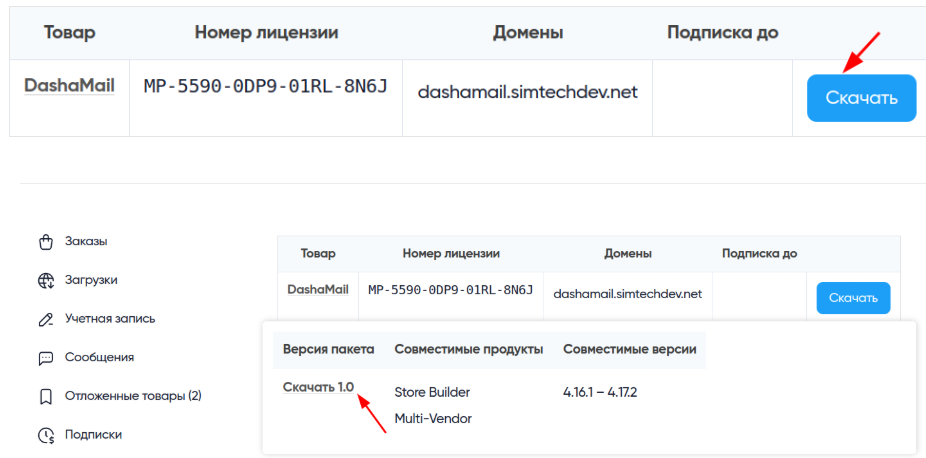The image size is (926, 458).
Task: Click the shopping bag icon beside Заказы
Action: (46, 242)
